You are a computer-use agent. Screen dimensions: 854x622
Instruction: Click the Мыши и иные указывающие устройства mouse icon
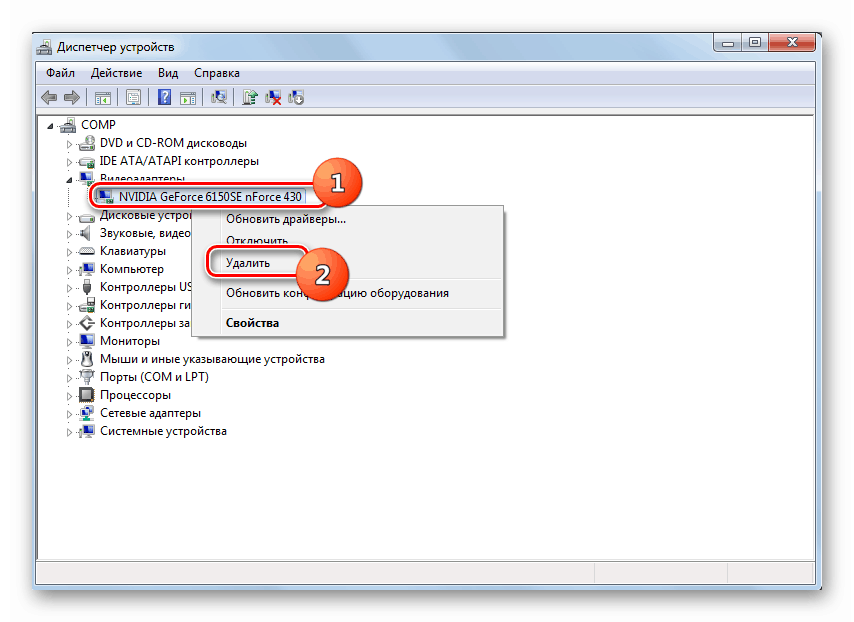click(87, 359)
